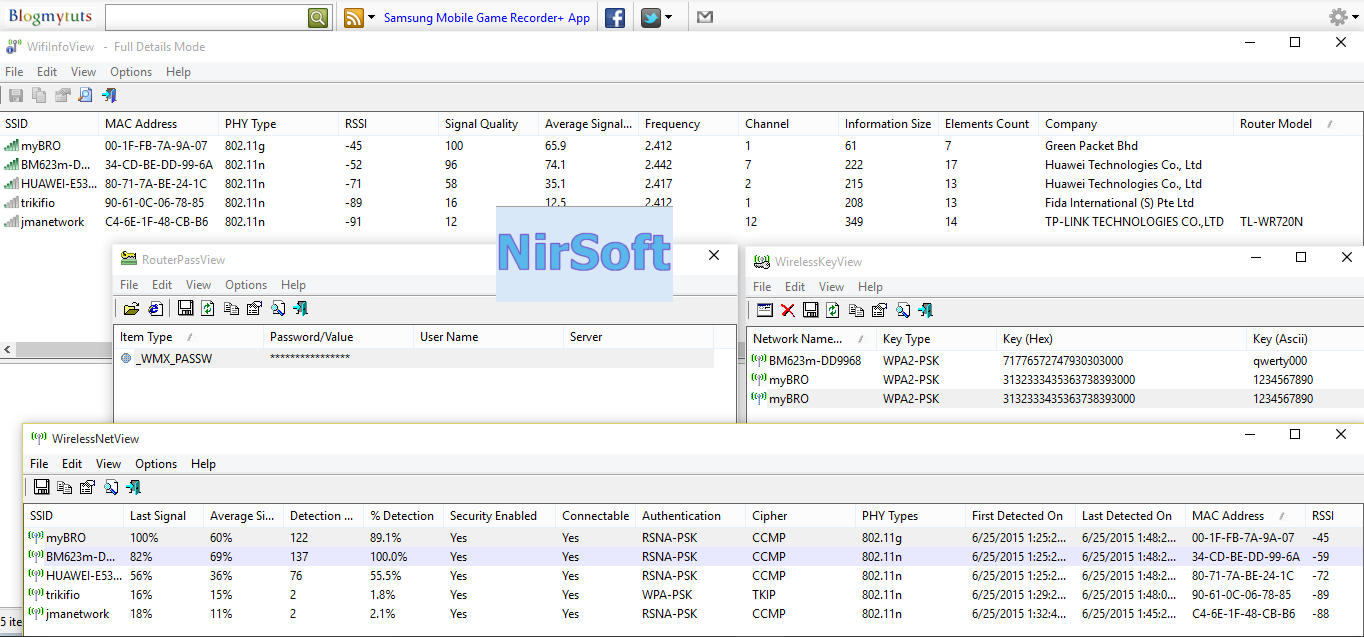Click Exit door icon in WifiInfoView toolbar
Image resolution: width=1364 pixels, height=637 pixels.
point(109,95)
